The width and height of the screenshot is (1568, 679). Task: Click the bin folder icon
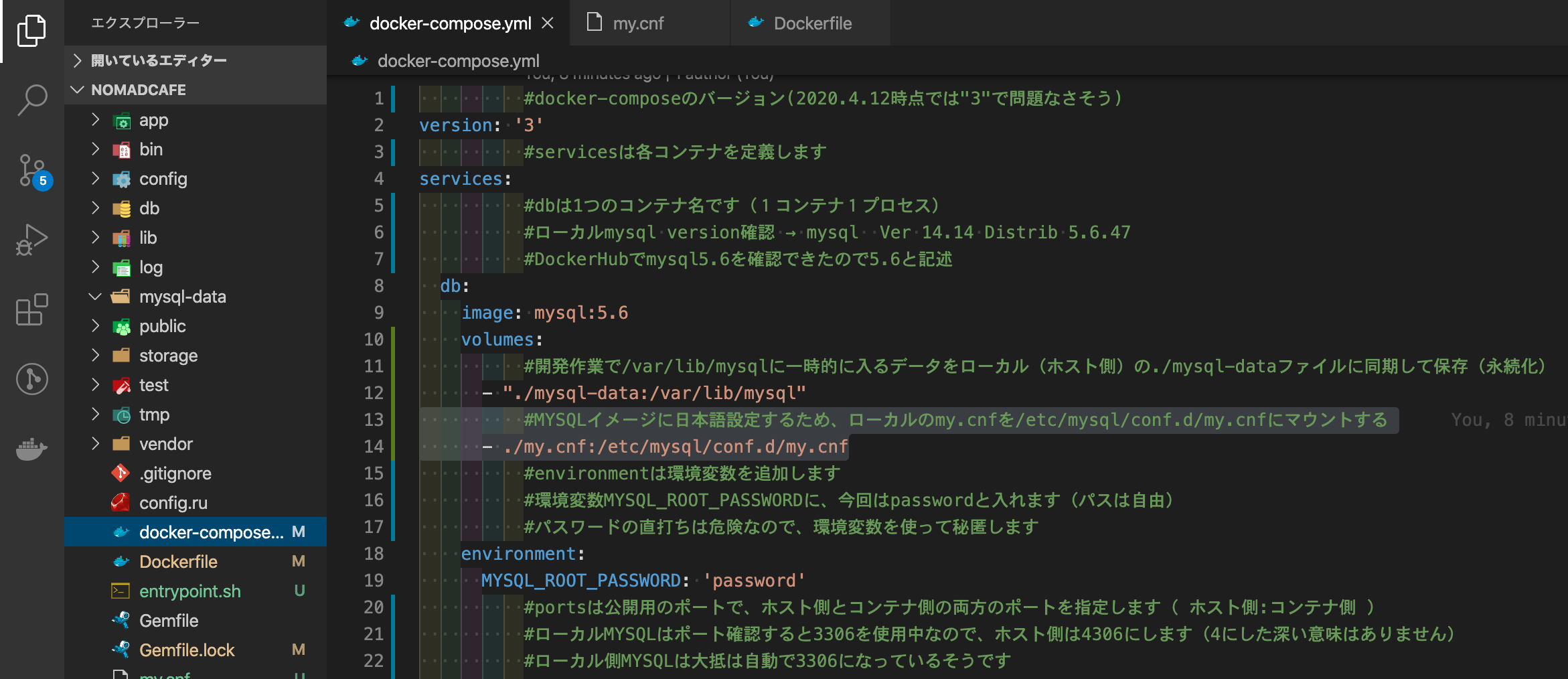(121, 150)
